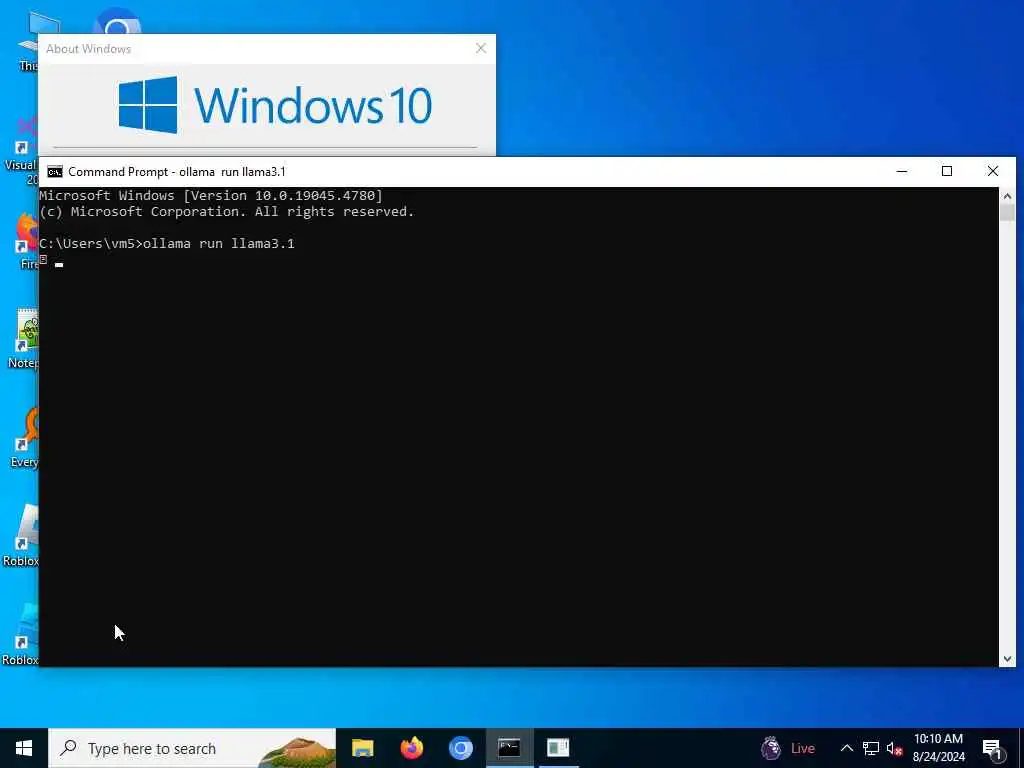Viewport: 1024px width, 768px height.
Task: Show hidden system tray icons
Action: pyautogui.click(x=846, y=748)
